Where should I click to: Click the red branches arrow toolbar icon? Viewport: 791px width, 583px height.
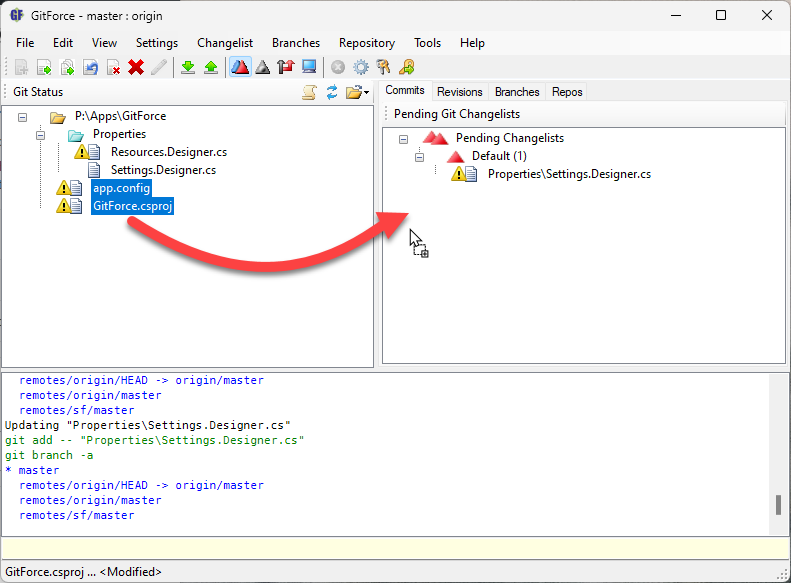point(286,67)
